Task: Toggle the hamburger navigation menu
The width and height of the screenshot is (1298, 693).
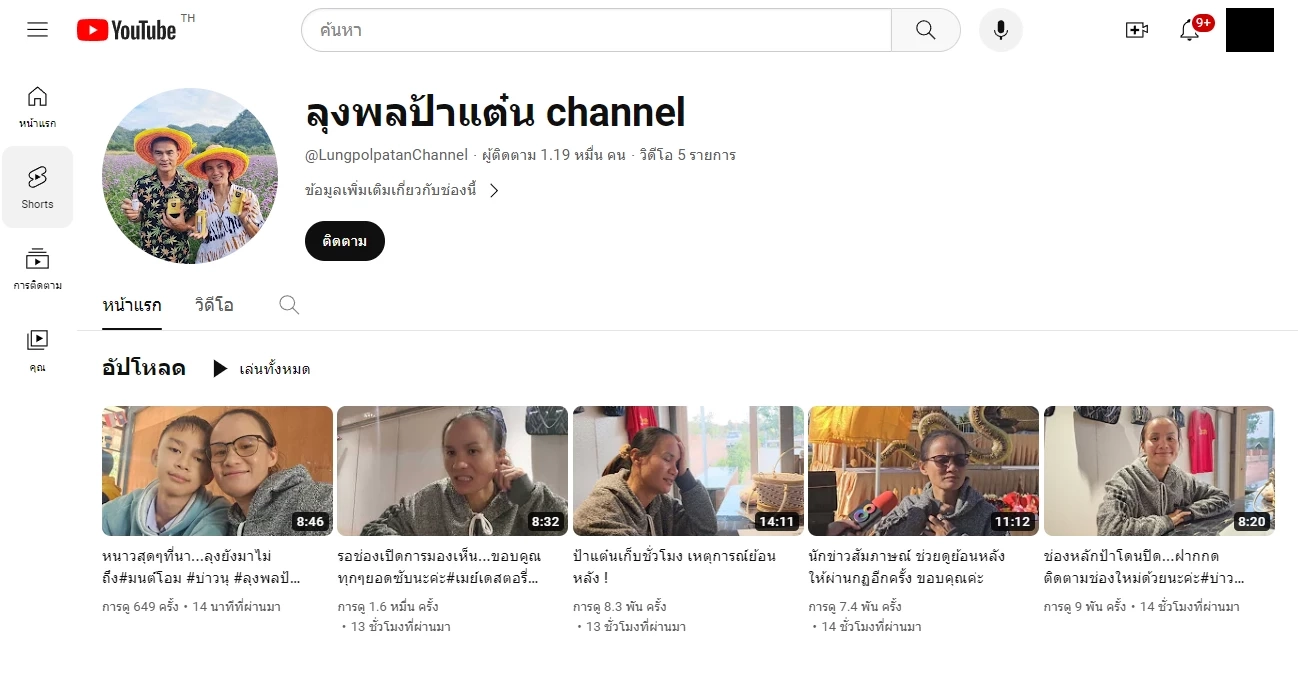Action: [x=37, y=29]
